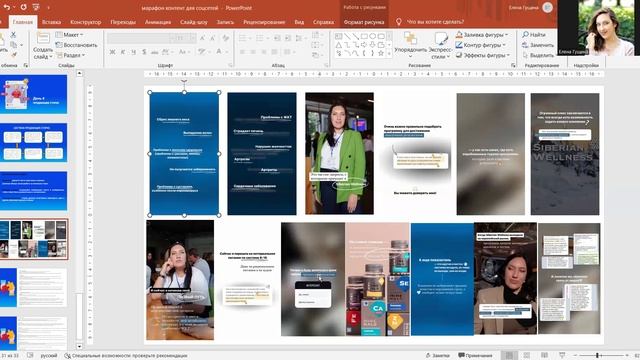The height and width of the screenshot is (360, 640).
Task: Switch to Slide Sorter view icon
Action: [x=527, y=355]
